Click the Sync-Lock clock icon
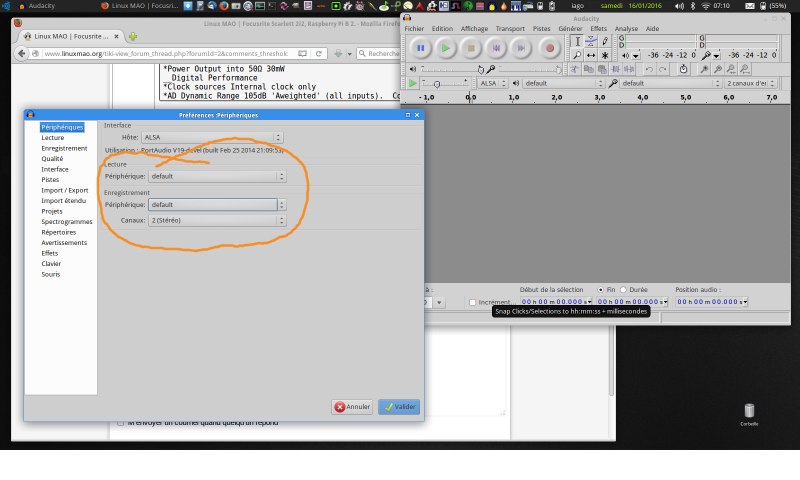Image resolution: width=800 pixels, height=480 pixels. [x=683, y=69]
